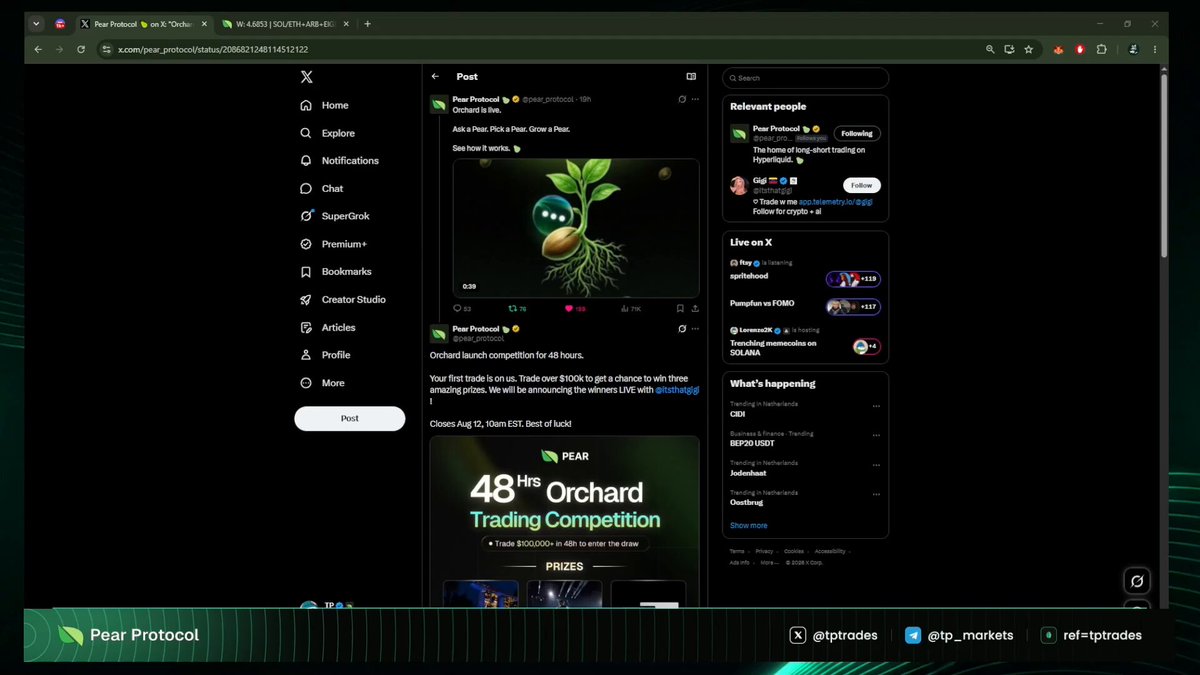
Task: Click the browser back arrow
Action: (x=38, y=48)
